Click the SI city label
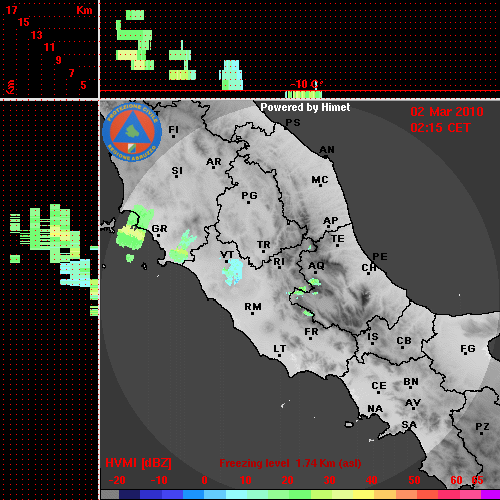This screenshot has height=500, width=500. point(177,171)
